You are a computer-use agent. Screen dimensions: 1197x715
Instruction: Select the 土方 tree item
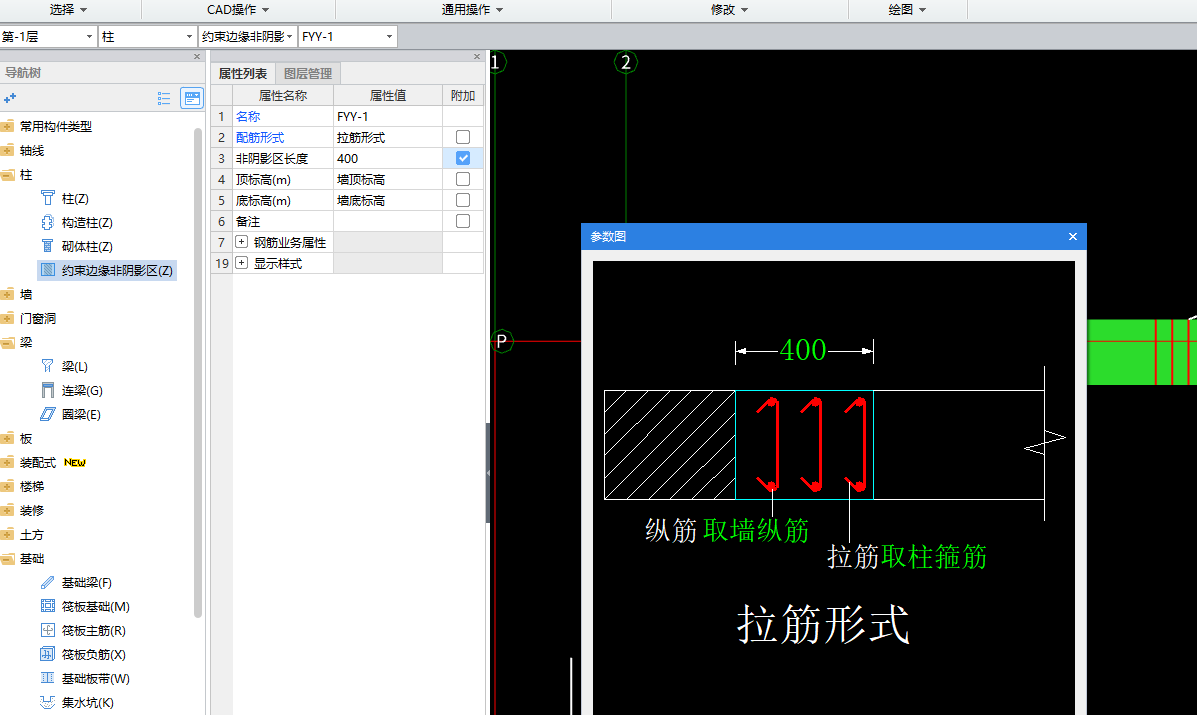(32, 534)
